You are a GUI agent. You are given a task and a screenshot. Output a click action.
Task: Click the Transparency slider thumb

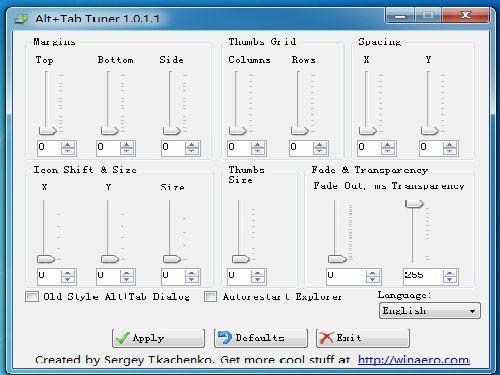[x=414, y=204]
